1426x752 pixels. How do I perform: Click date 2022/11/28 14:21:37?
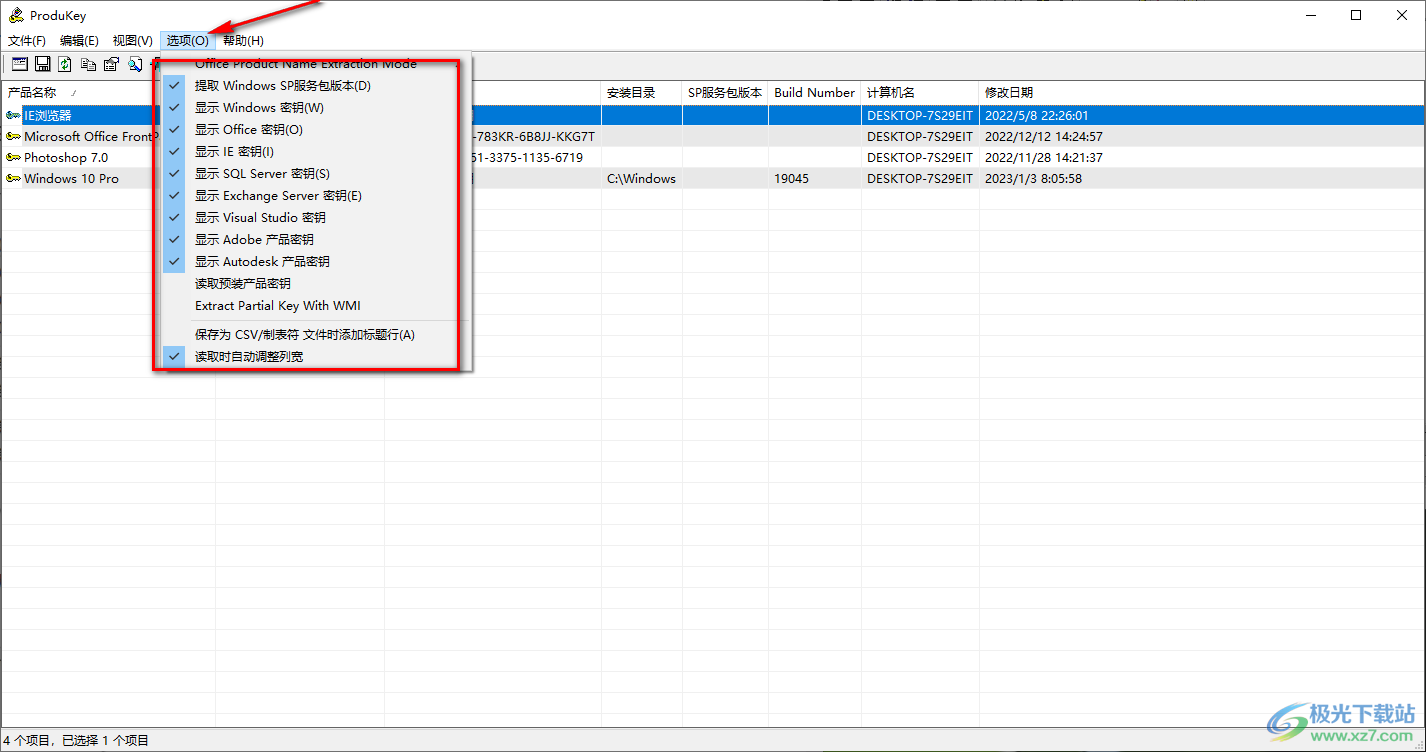pyautogui.click(x=1043, y=157)
